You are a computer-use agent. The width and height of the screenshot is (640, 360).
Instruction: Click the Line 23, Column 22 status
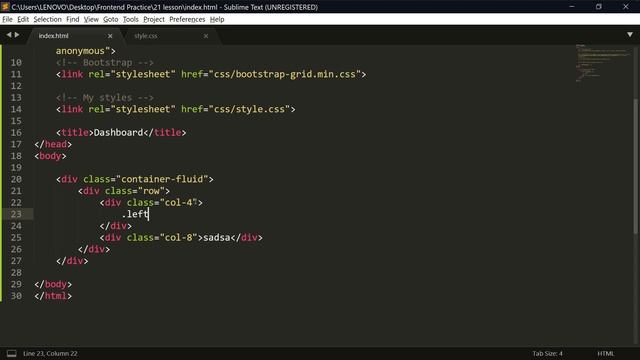tap(50, 353)
